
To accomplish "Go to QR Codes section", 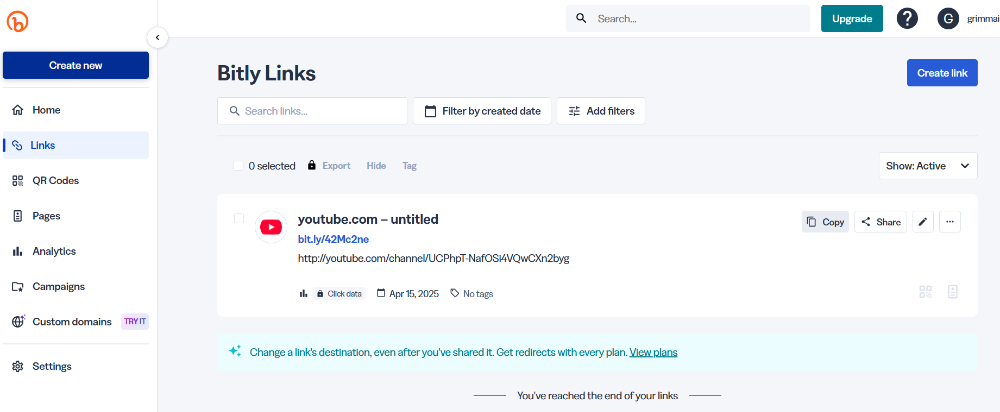I will (x=76, y=180).
